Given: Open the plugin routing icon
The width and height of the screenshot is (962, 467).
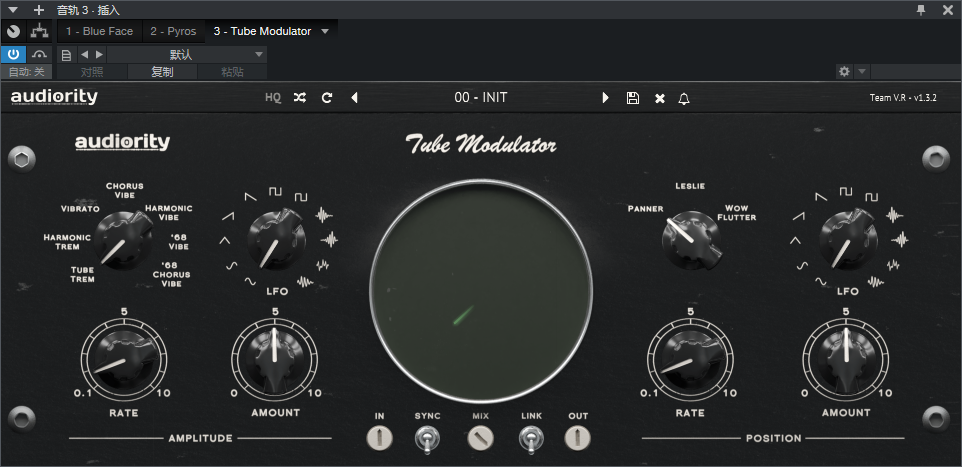Looking at the screenshot, I should (39, 31).
